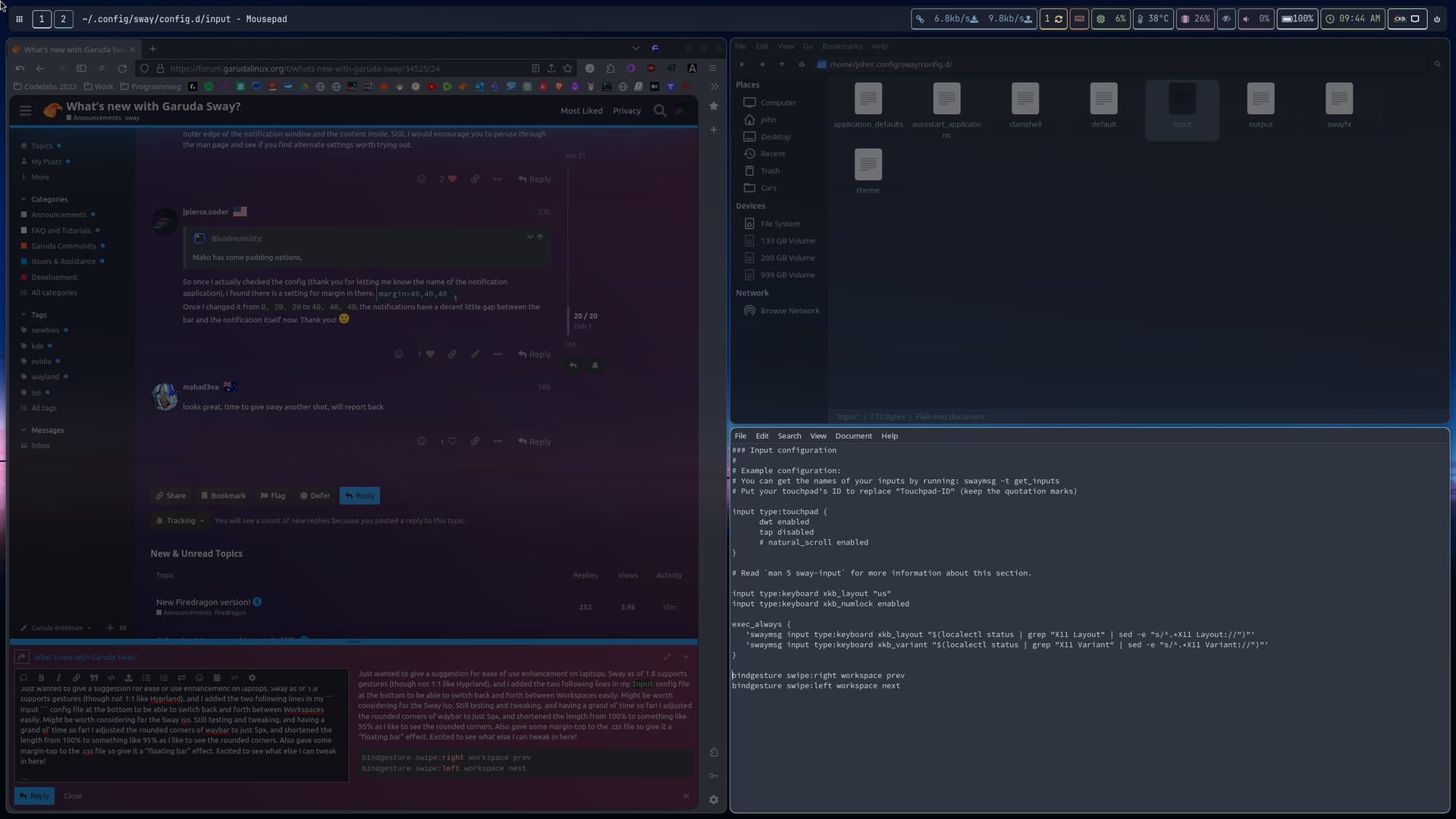Edit jpierce.coder post with pencil icon
This screenshot has height=819, width=1456.
click(x=475, y=354)
